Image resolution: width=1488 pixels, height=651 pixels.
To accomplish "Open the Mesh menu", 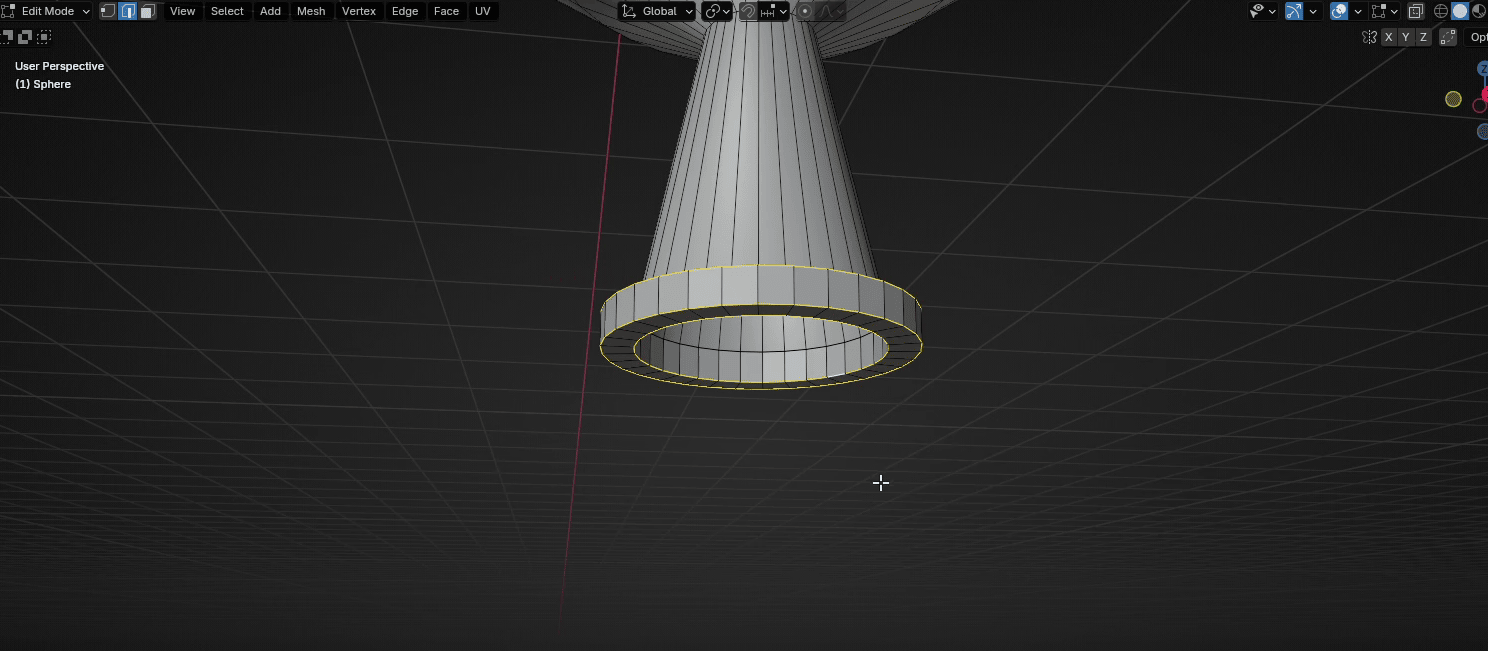I will 310,11.
